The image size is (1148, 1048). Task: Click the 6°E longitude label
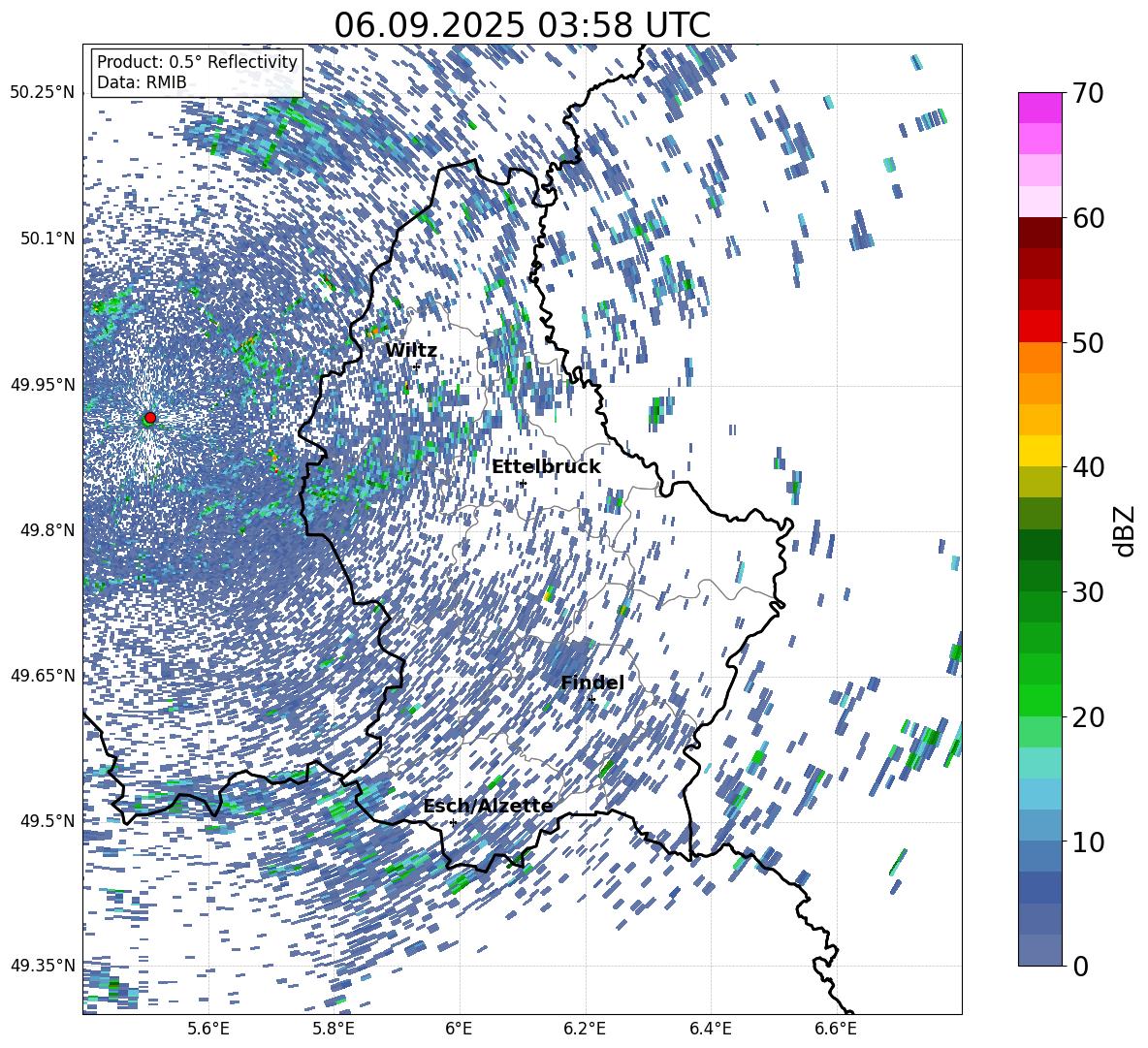point(459,1029)
